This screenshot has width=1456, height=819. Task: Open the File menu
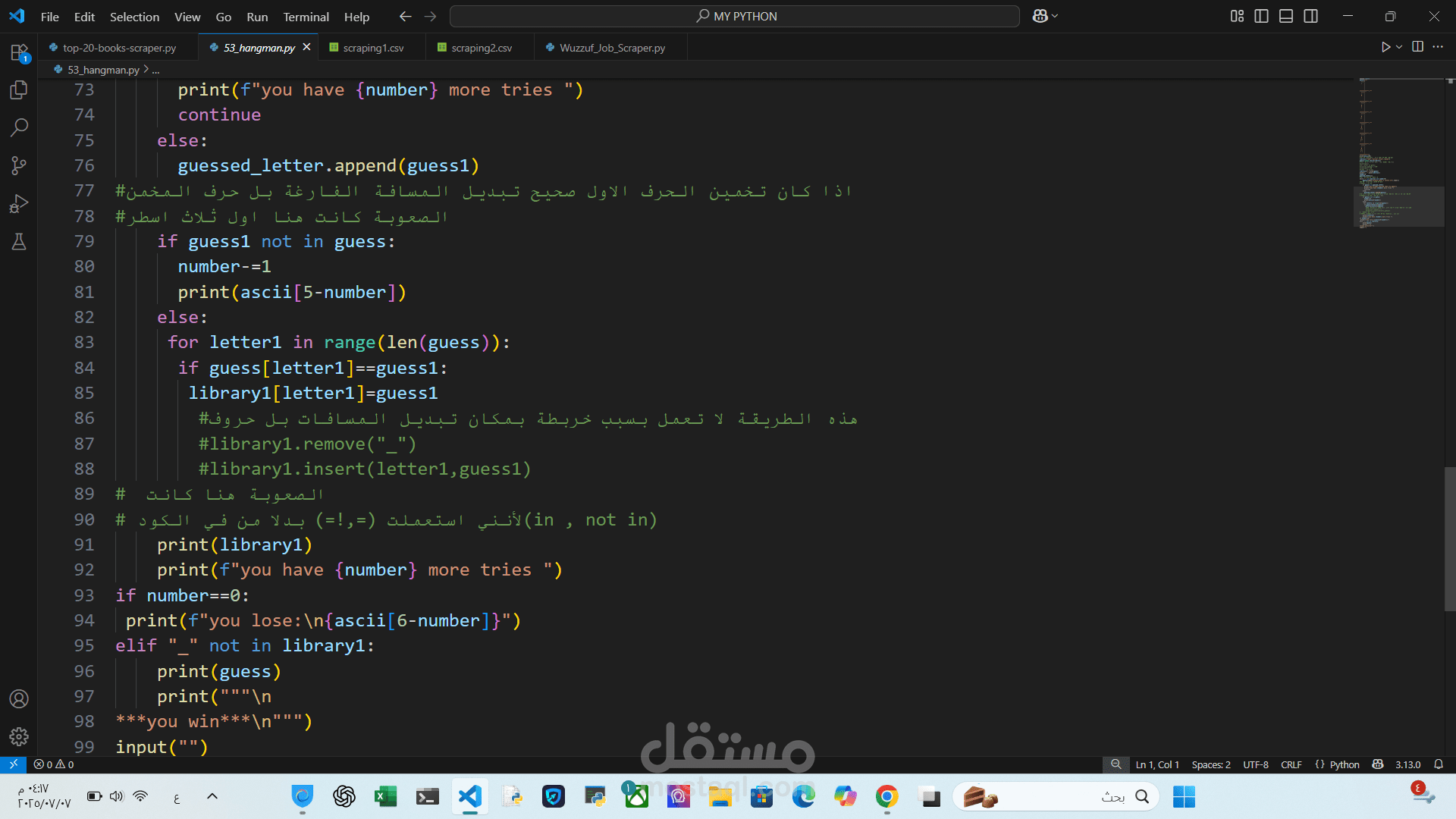(x=50, y=16)
